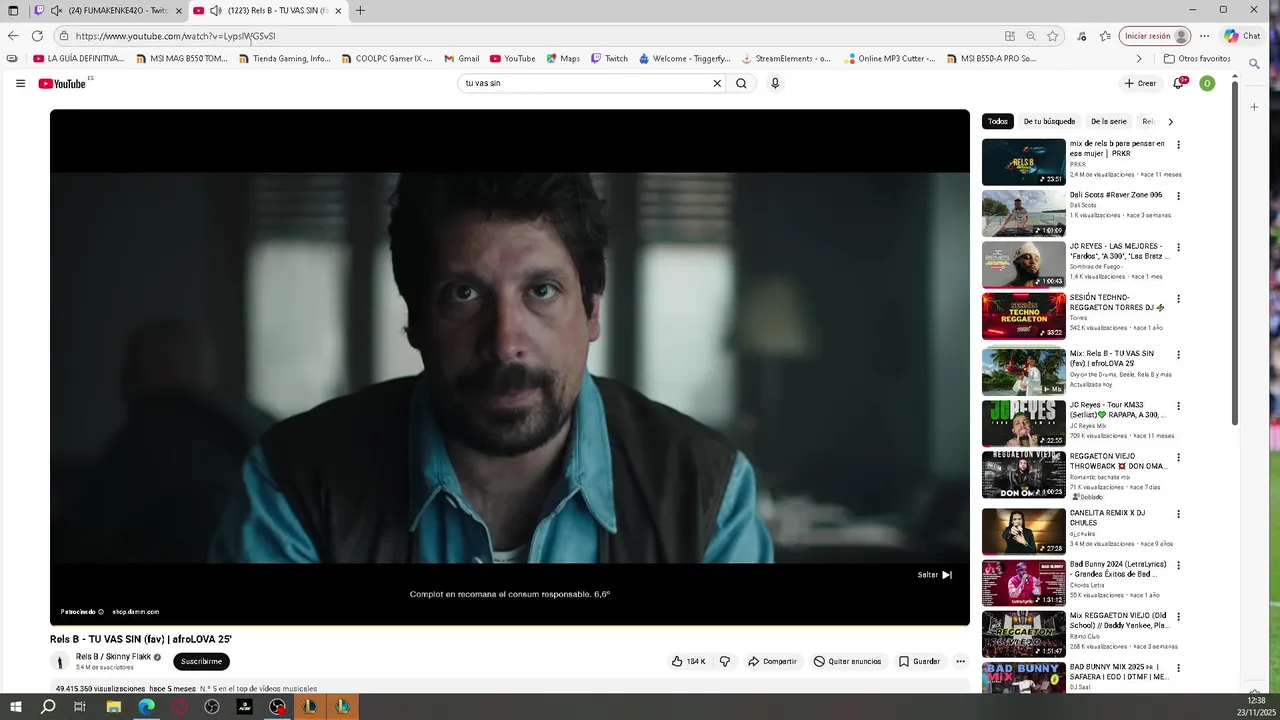1280x720 pixels.
Task: Run search with the magnifier button
Action: [x=741, y=83]
